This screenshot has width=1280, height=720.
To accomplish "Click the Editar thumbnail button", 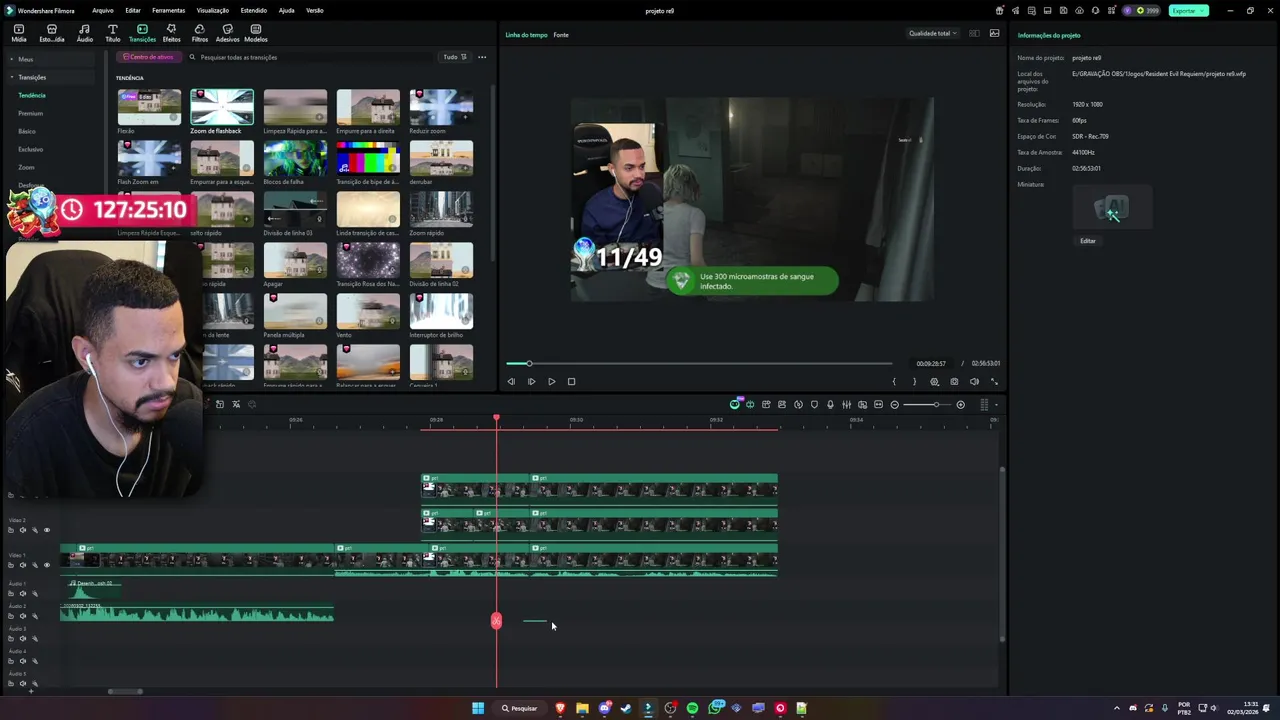I will 1087,241.
